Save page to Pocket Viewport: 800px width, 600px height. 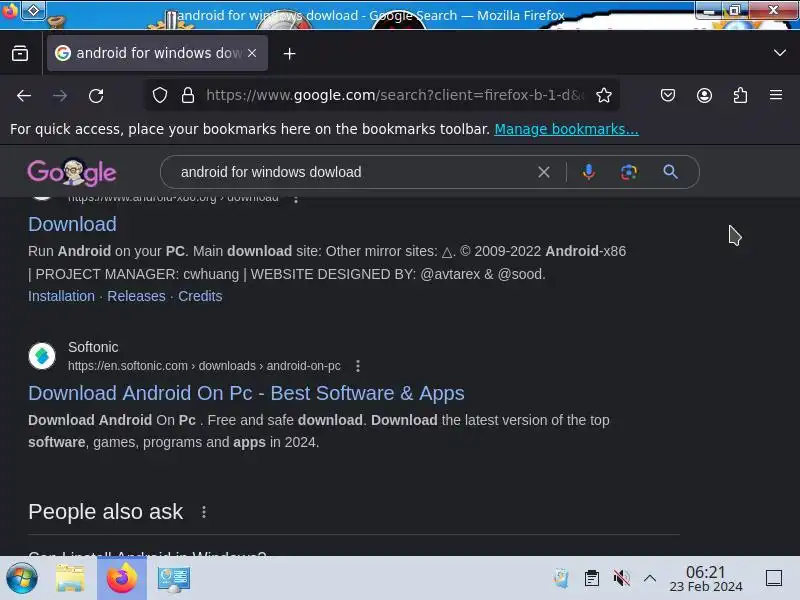pyautogui.click(x=668, y=95)
